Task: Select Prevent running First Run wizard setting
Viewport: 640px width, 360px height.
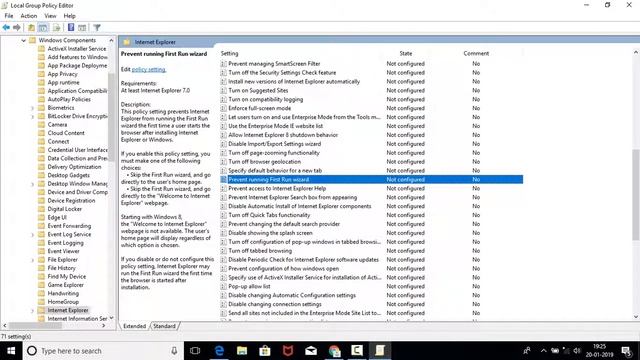Action: 371,180
